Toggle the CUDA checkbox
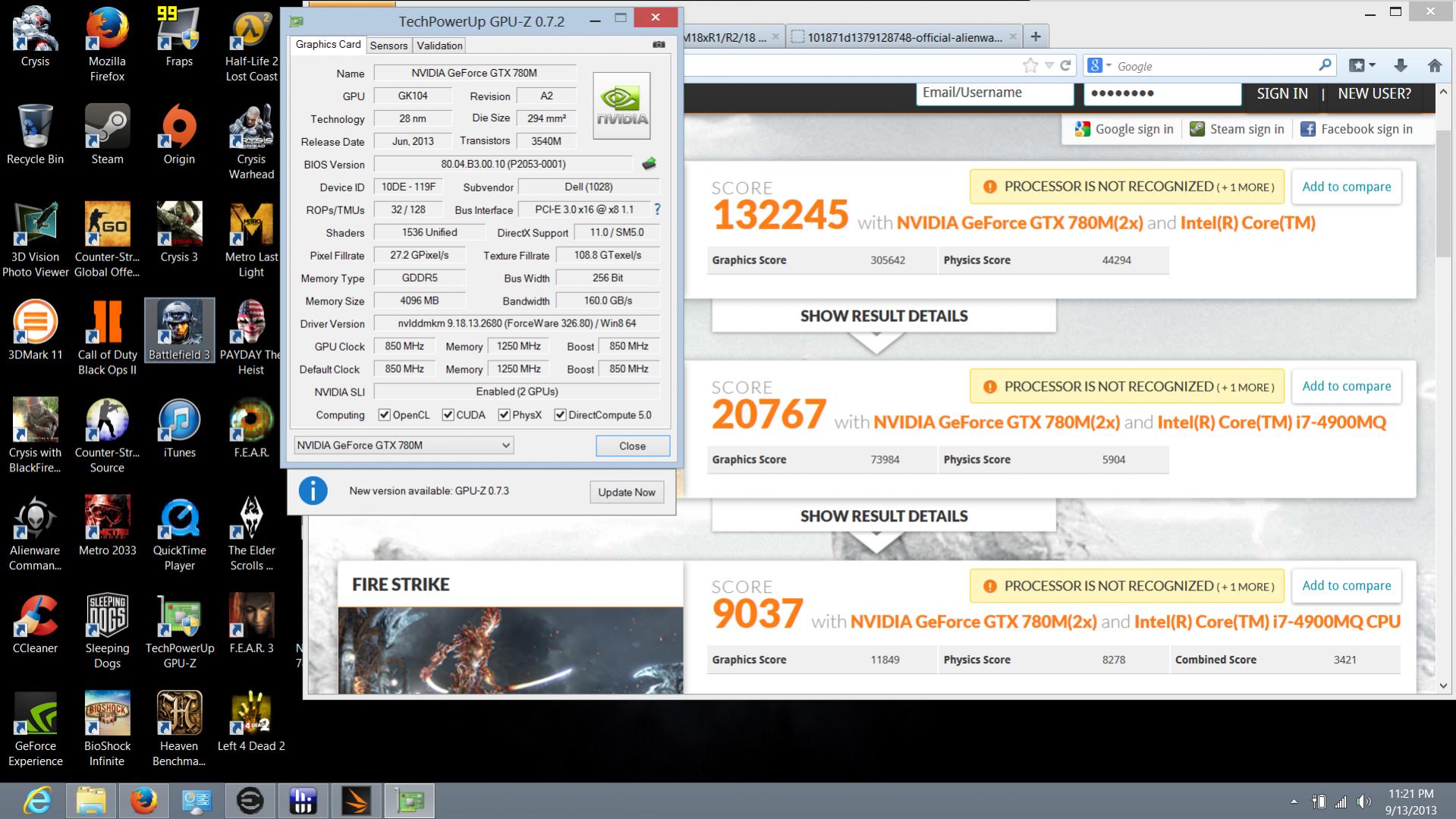Screen dimensions: 1456x819 448,414
